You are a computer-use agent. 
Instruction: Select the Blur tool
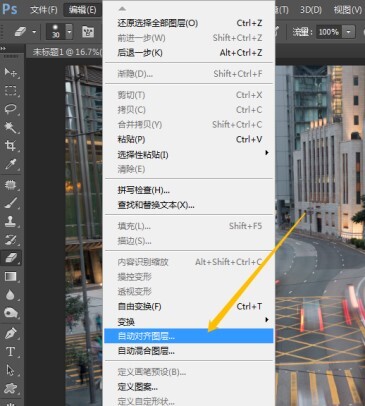coord(11,295)
